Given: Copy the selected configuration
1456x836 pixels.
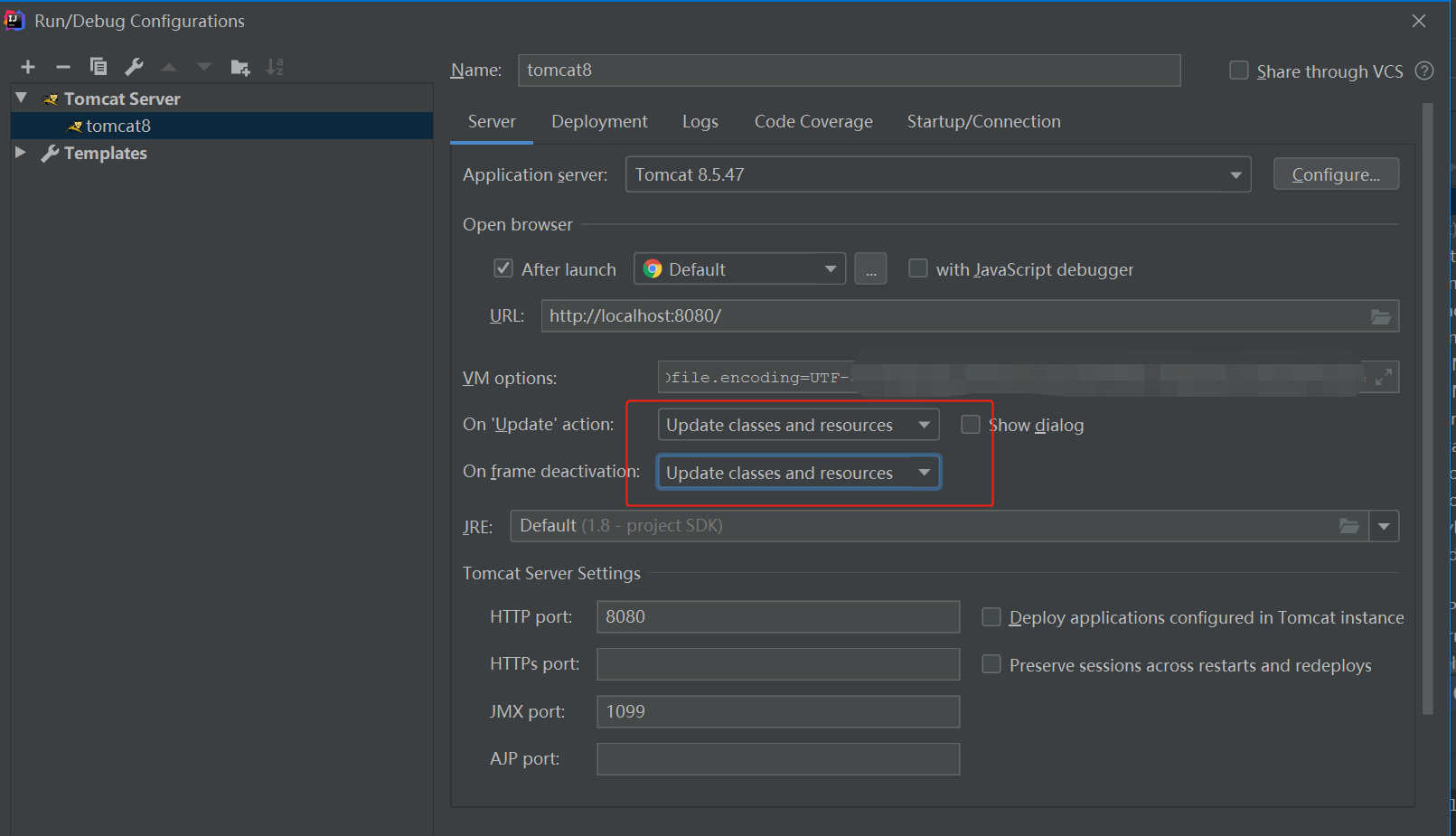Looking at the screenshot, I should [x=99, y=67].
